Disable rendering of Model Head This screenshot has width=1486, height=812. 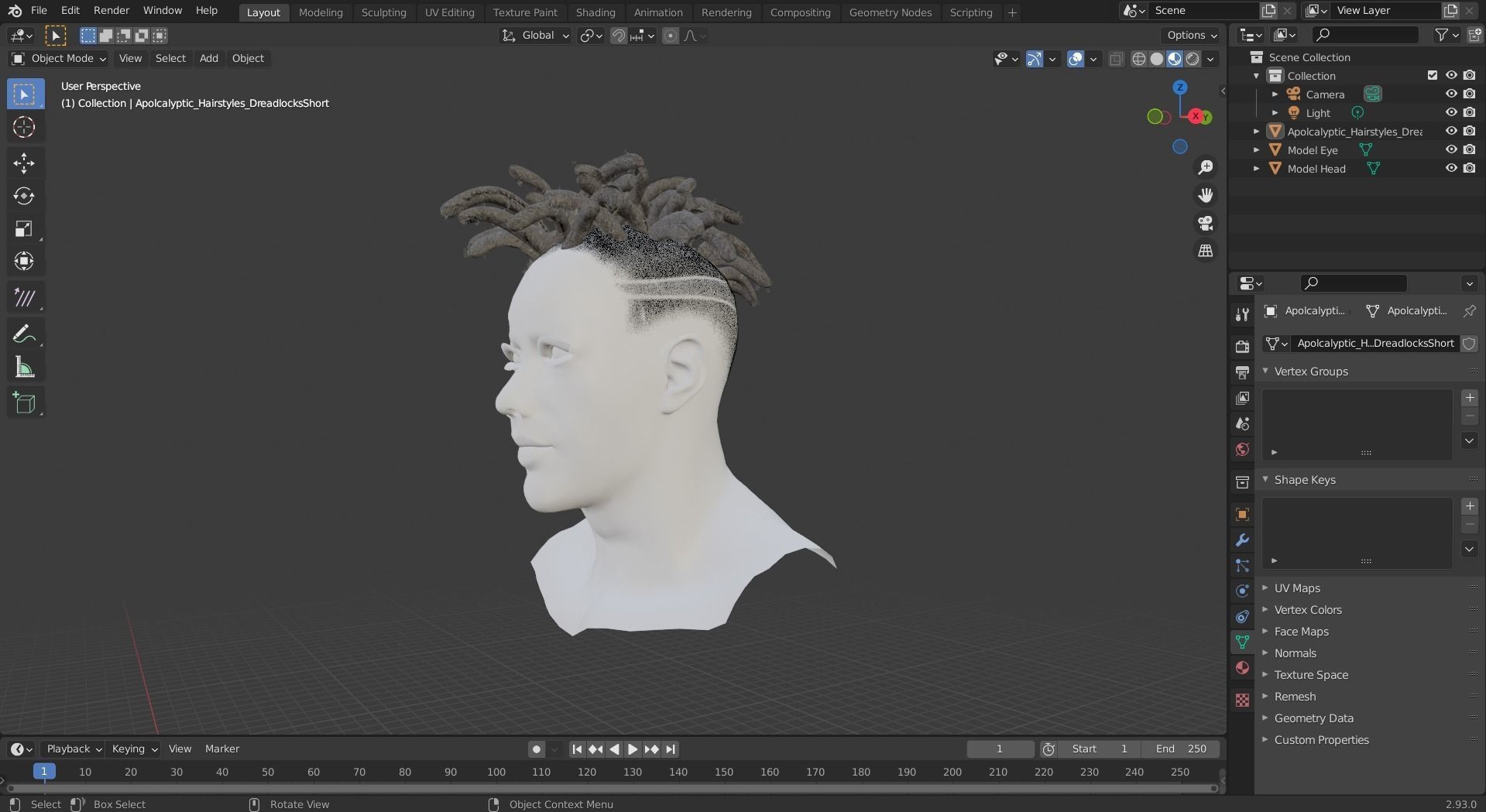pyautogui.click(x=1469, y=168)
